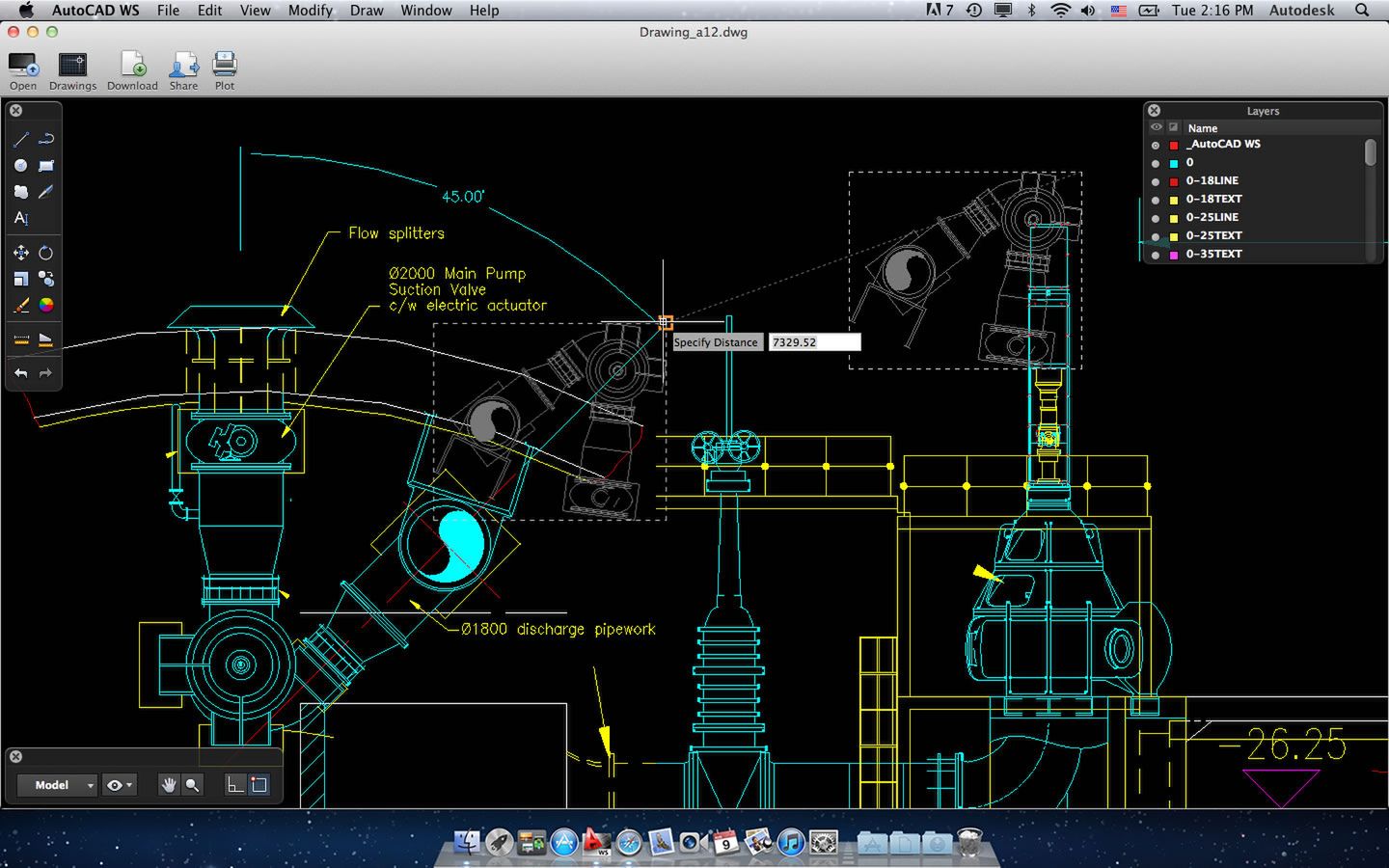Viewport: 1389px width, 868px height.
Task: Open the Modify menu
Action: tap(310, 11)
